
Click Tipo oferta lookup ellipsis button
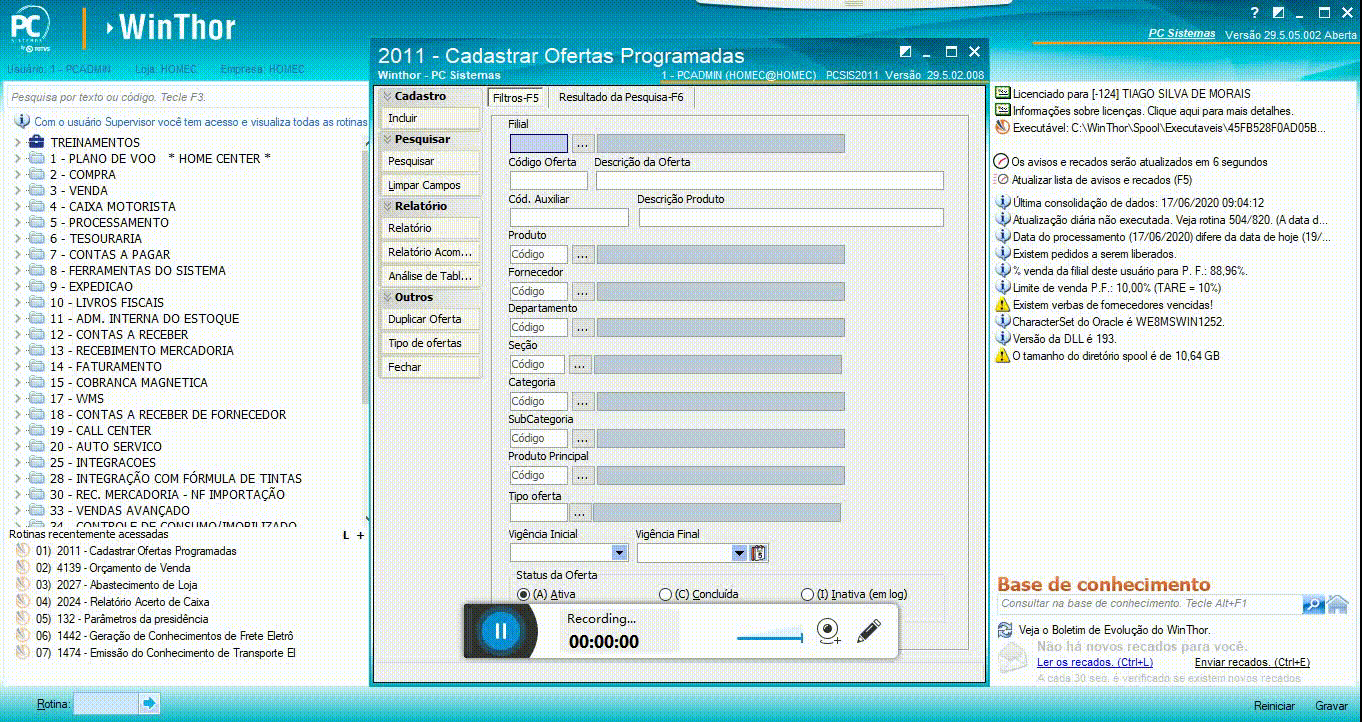580,512
